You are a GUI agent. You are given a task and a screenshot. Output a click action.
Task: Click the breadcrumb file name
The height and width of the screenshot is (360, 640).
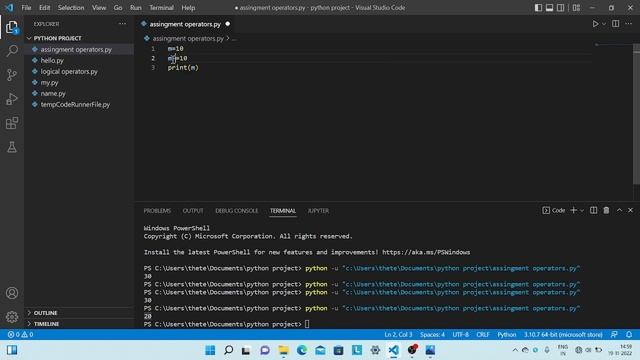(x=188, y=38)
